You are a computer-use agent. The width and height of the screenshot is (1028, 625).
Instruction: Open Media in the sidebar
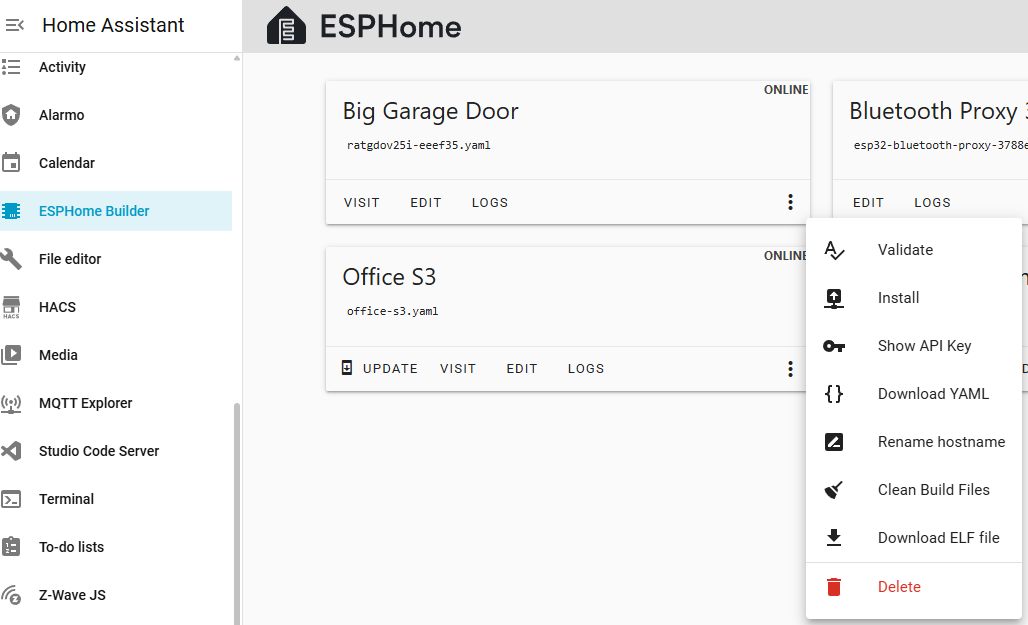click(116, 355)
